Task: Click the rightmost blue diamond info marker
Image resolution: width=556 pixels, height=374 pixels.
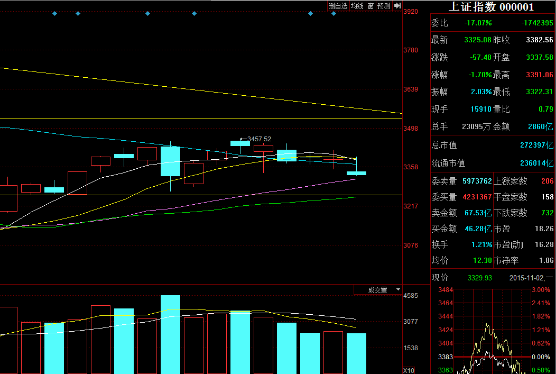Action: coord(333,13)
